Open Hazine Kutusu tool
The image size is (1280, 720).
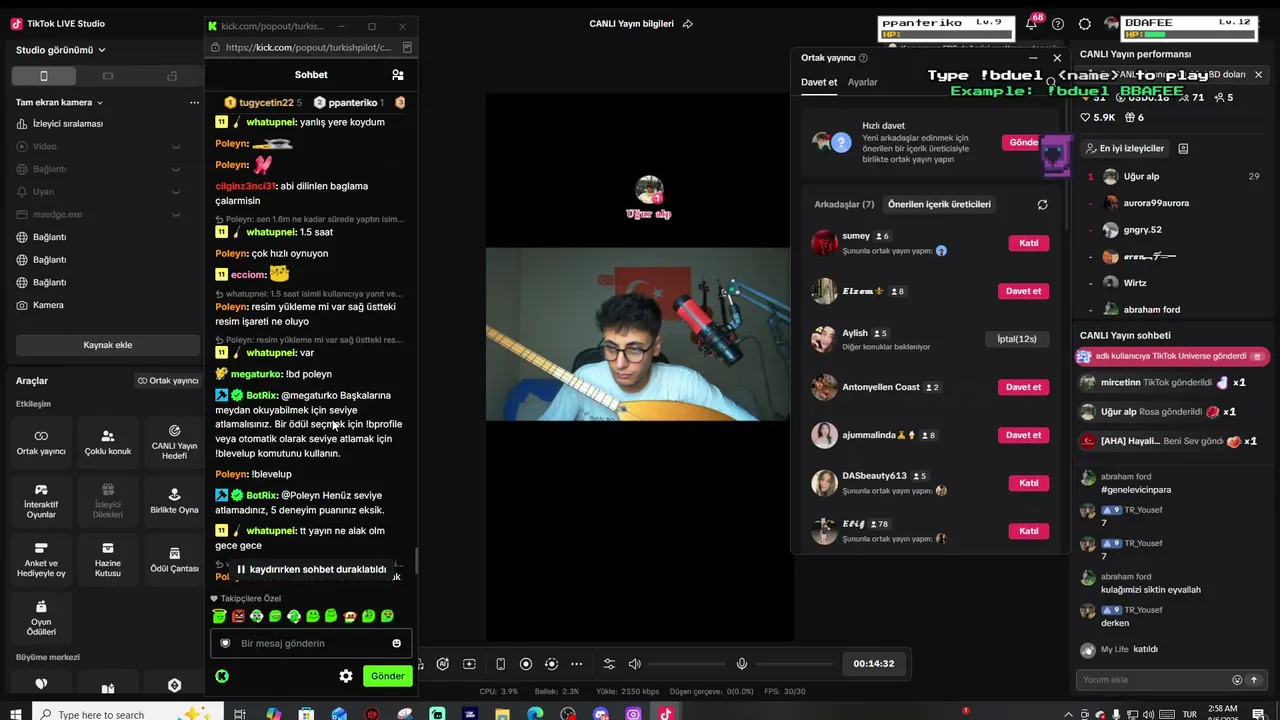pyautogui.click(x=108, y=559)
